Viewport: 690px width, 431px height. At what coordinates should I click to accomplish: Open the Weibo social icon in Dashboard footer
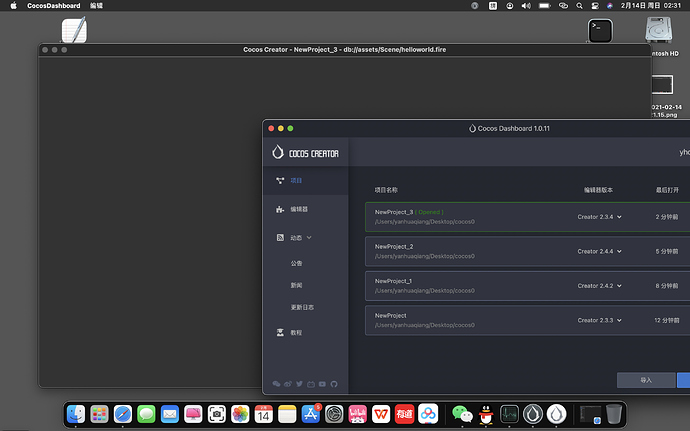[288, 384]
